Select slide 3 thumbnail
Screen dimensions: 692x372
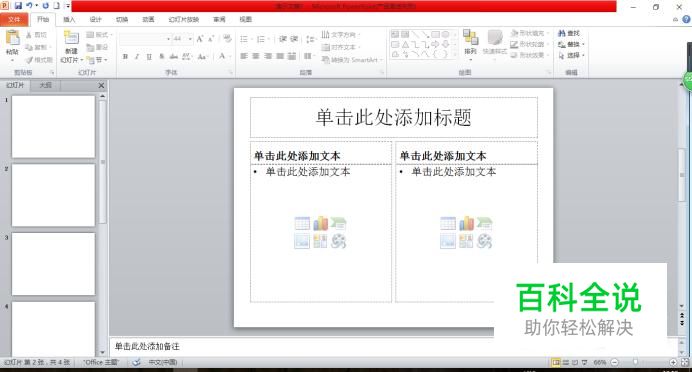[x=53, y=264]
